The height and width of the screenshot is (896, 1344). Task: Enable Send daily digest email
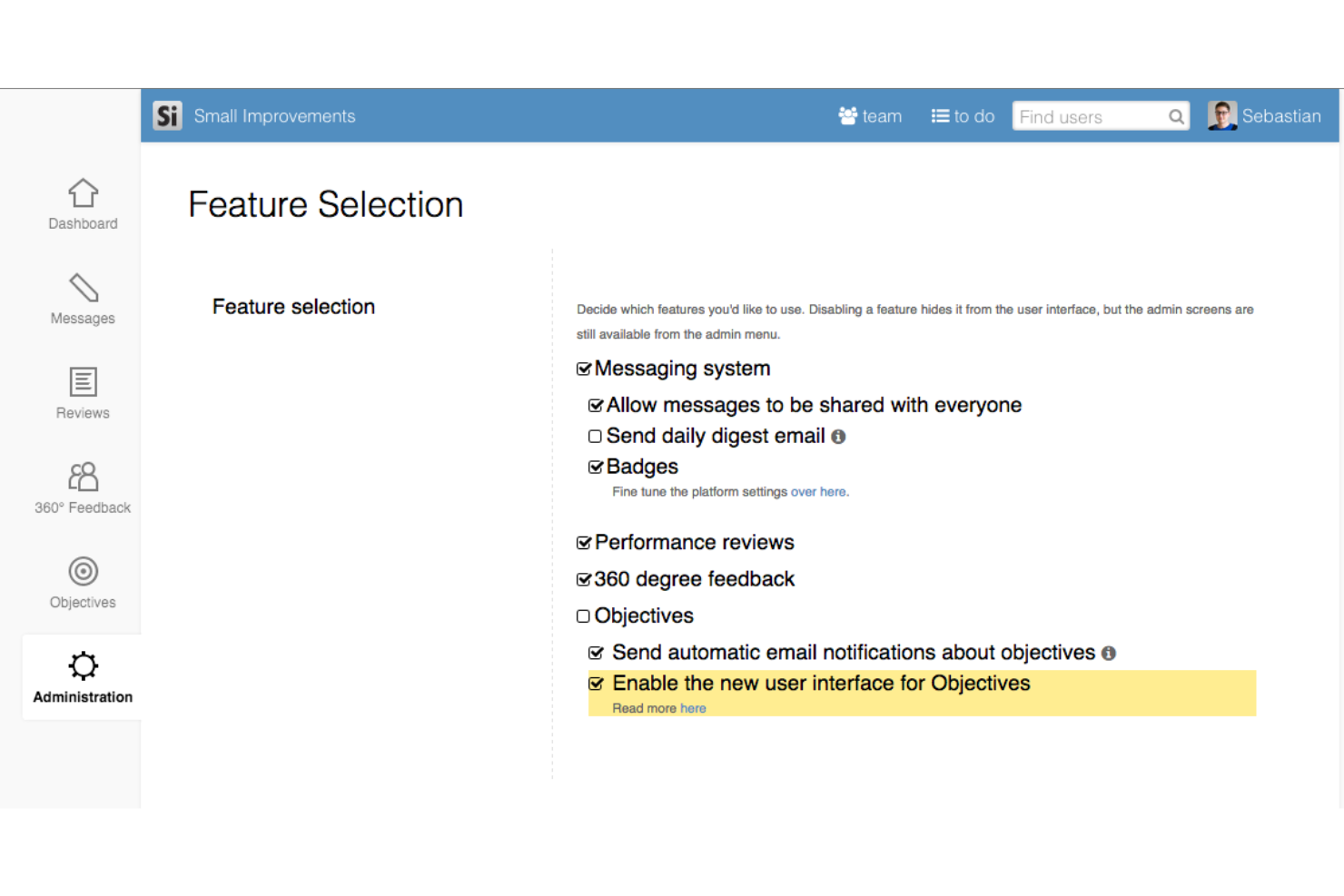click(596, 437)
